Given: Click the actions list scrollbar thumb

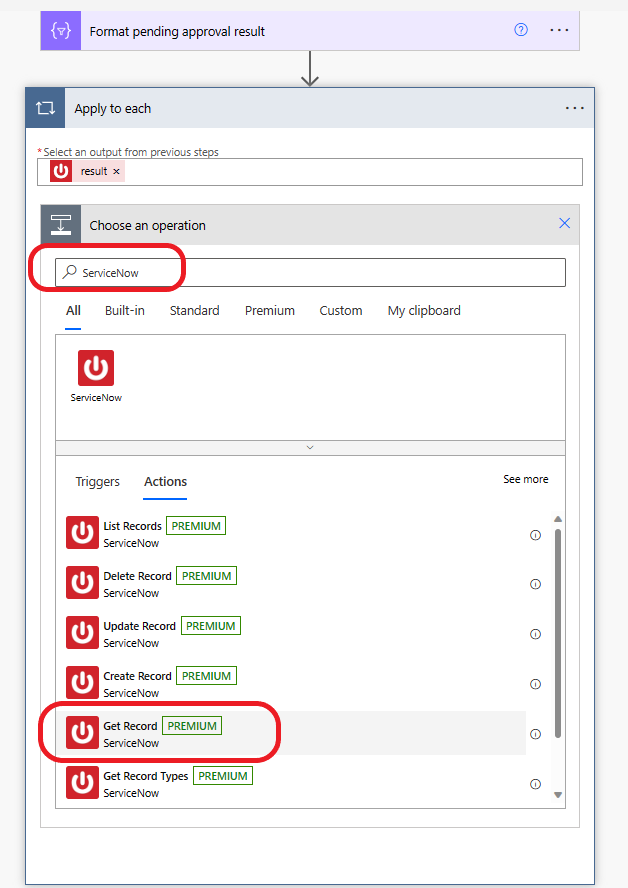Looking at the screenshot, I should point(558,633).
